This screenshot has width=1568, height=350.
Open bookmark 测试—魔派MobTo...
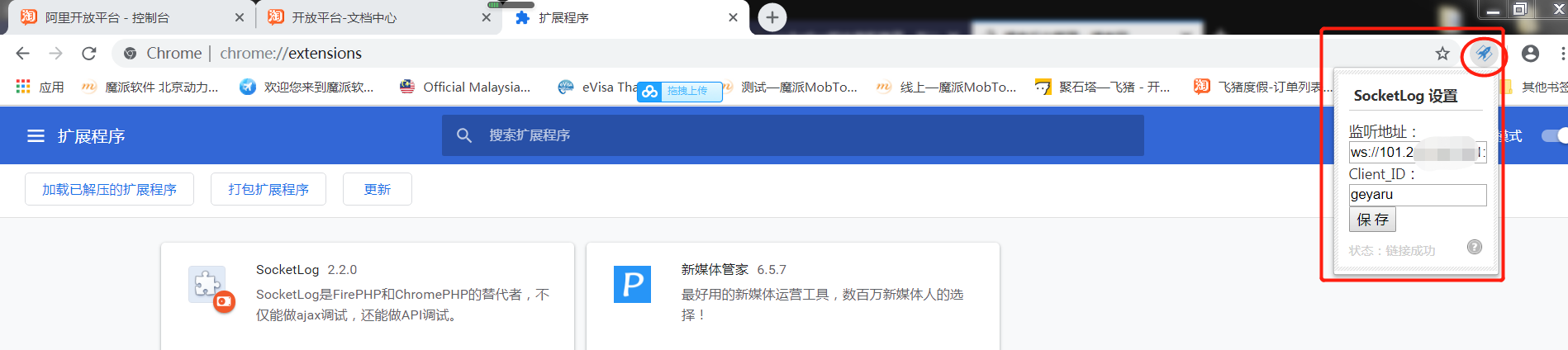[x=791, y=87]
